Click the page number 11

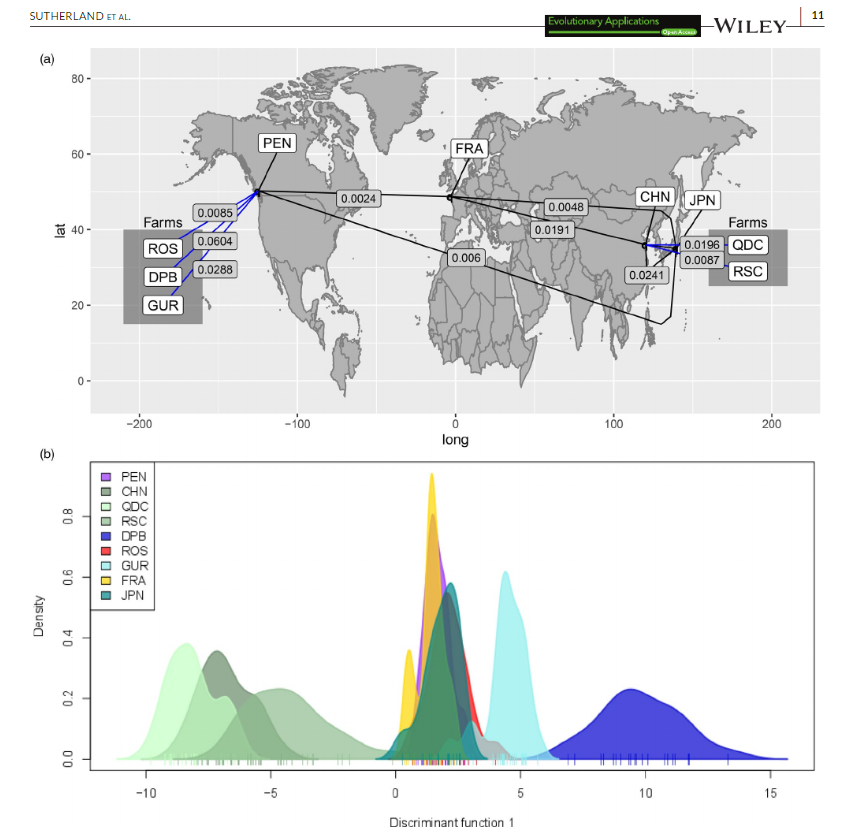818,15
